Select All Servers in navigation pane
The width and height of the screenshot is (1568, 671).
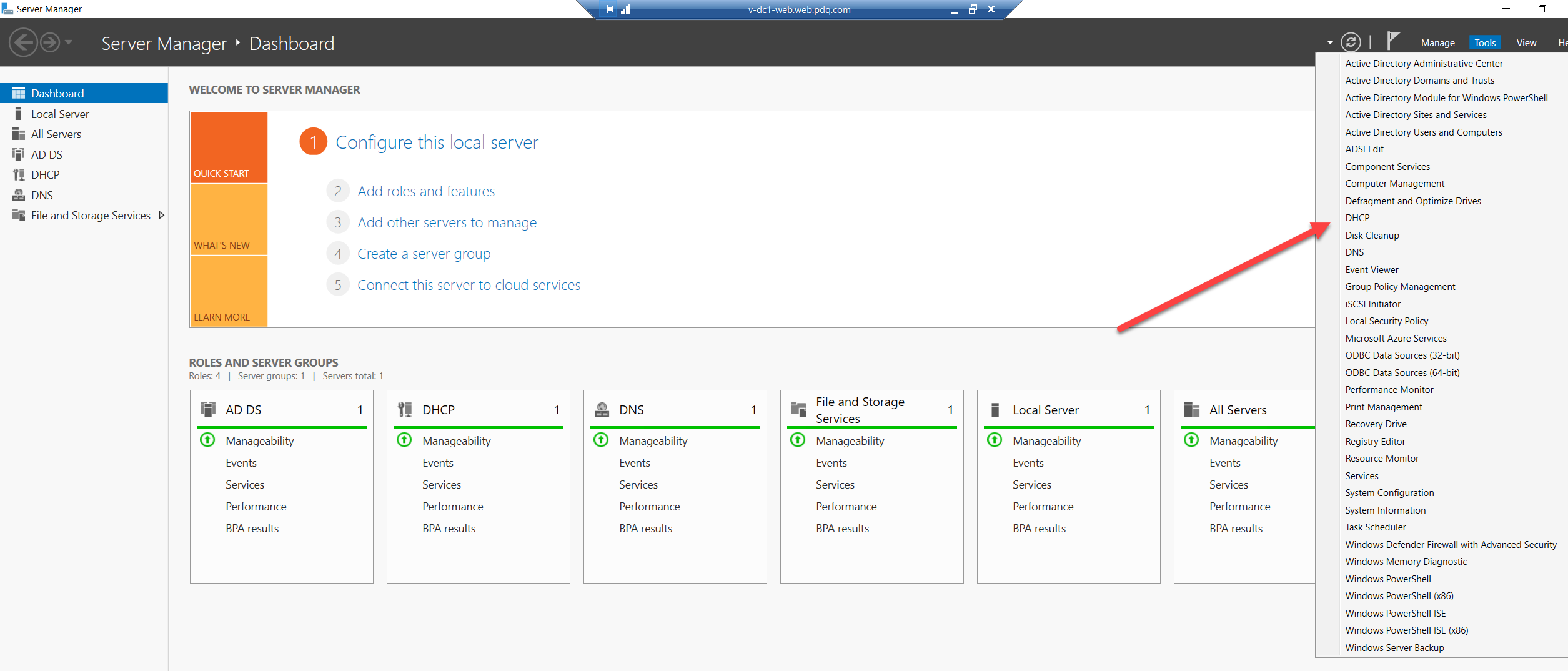pos(84,134)
